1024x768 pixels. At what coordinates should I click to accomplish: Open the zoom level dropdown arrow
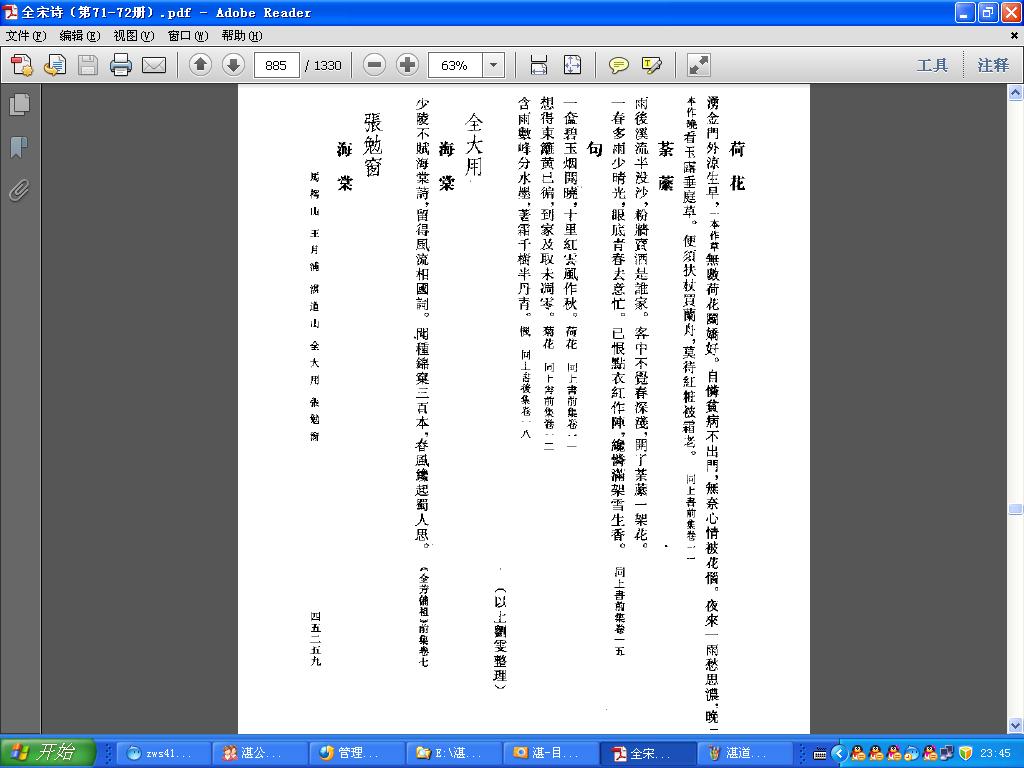click(x=494, y=65)
